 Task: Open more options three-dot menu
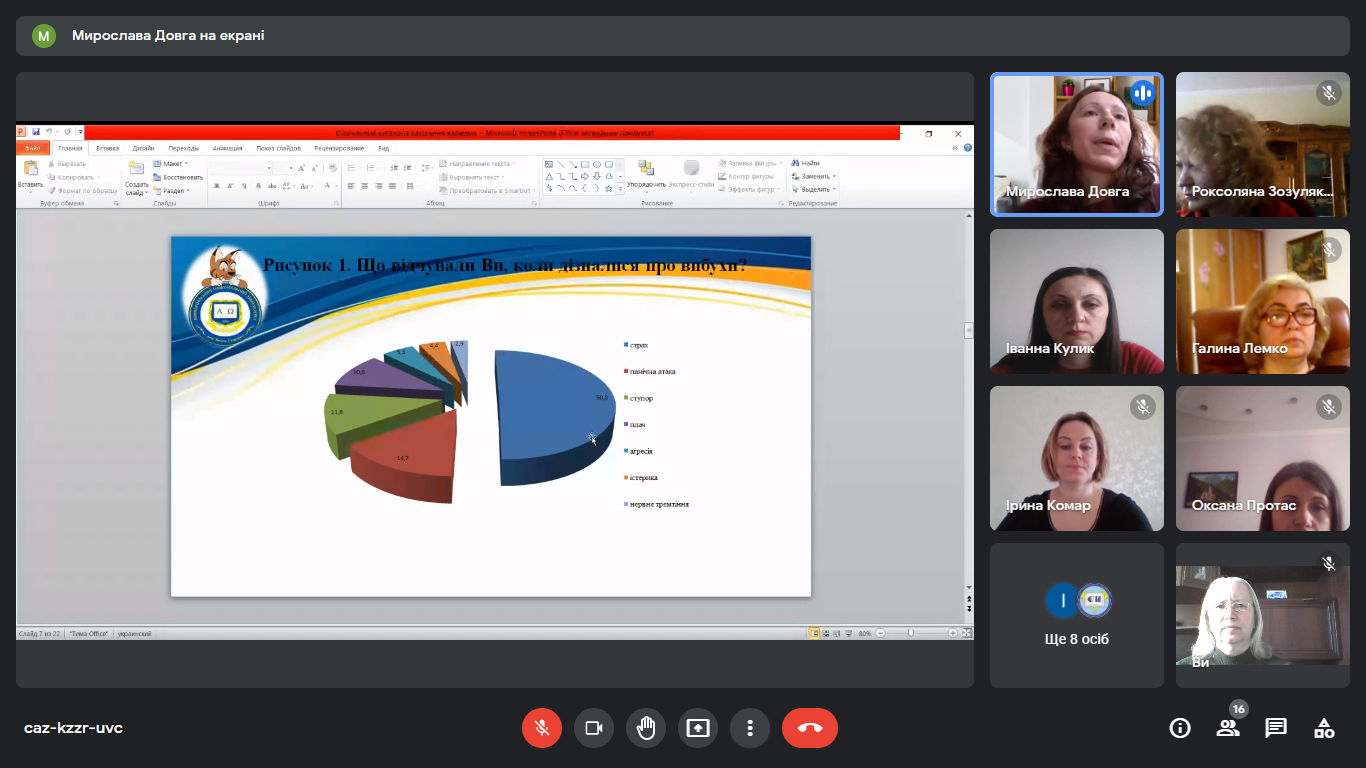(750, 728)
